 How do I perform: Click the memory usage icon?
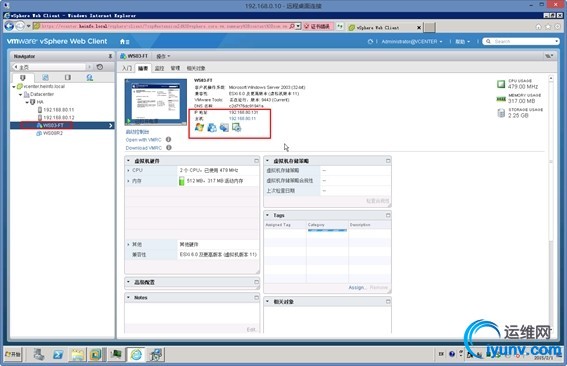click(x=501, y=99)
